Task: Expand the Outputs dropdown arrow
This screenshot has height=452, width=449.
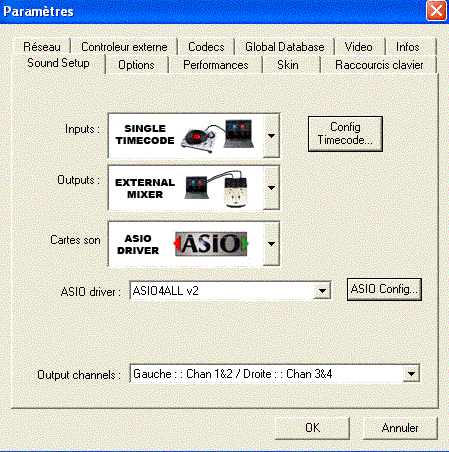Action: (271, 188)
